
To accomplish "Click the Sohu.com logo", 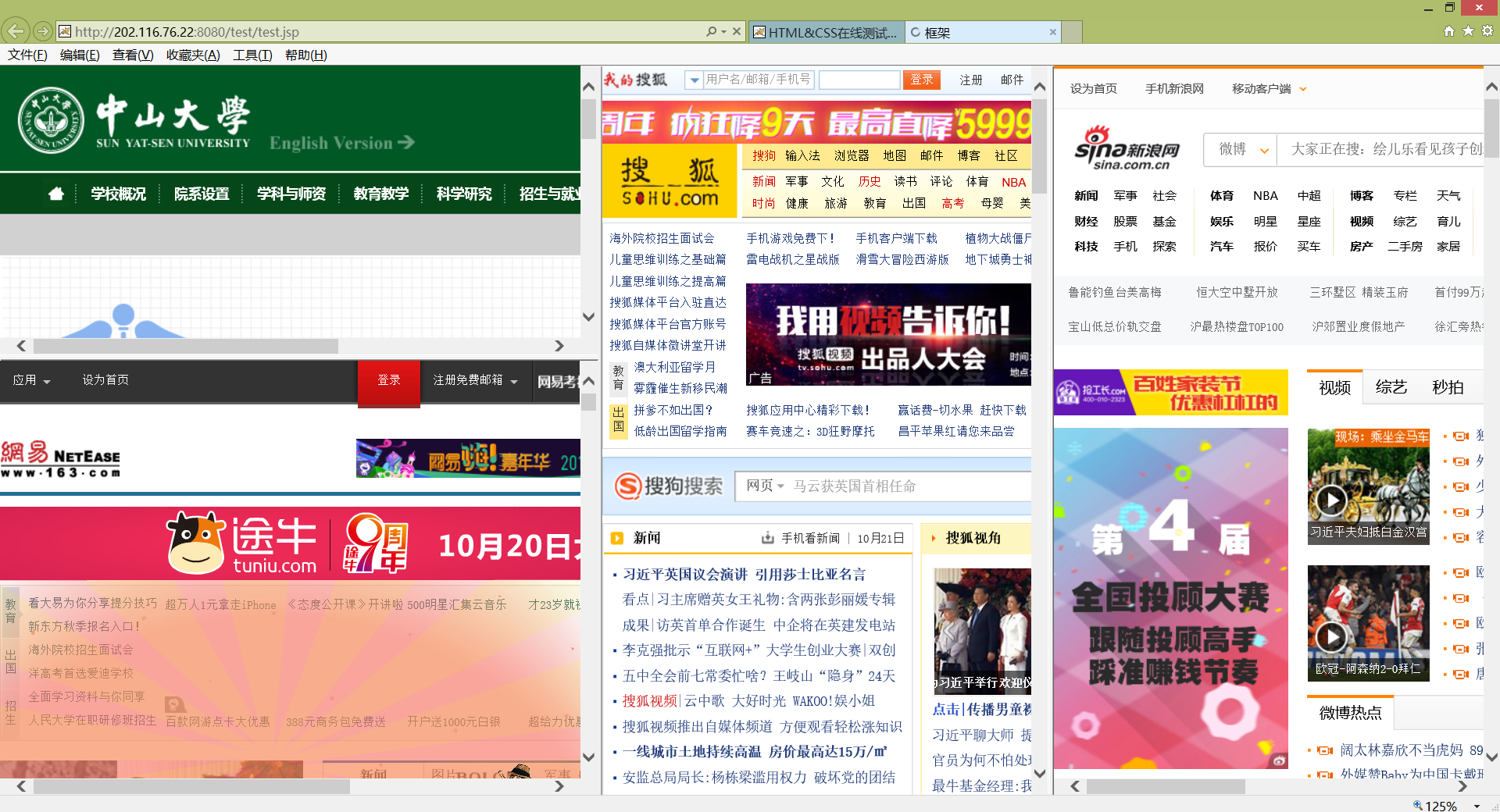I will point(670,181).
